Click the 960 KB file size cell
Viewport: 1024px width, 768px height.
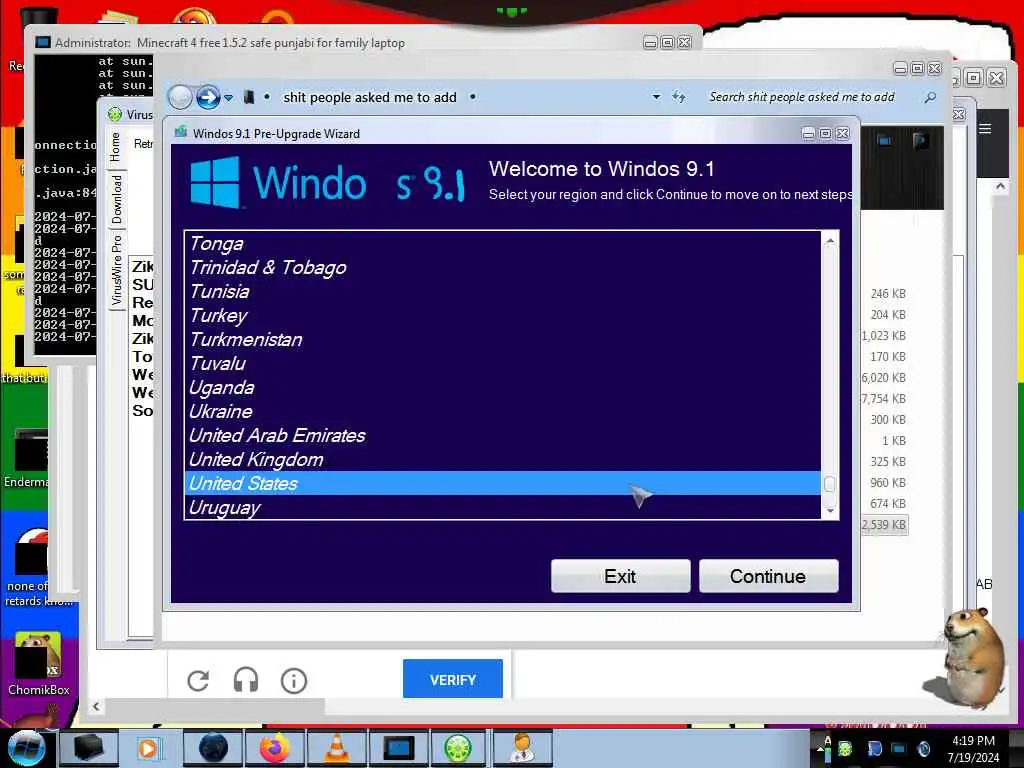pyautogui.click(x=888, y=483)
